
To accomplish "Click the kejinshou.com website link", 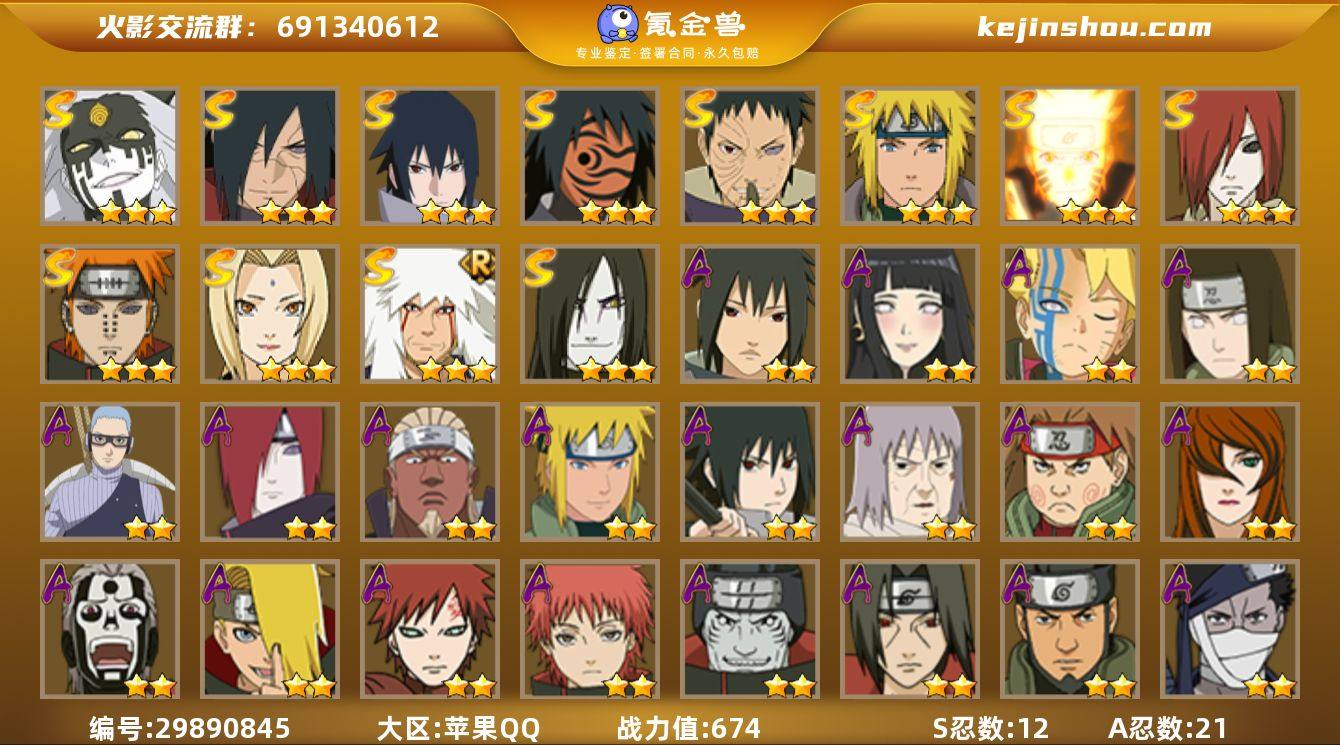I will coord(1094,27).
